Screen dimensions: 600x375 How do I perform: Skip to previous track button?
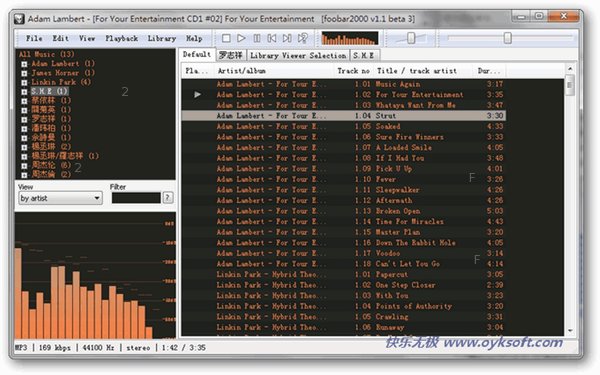pyautogui.click(x=272, y=38)
